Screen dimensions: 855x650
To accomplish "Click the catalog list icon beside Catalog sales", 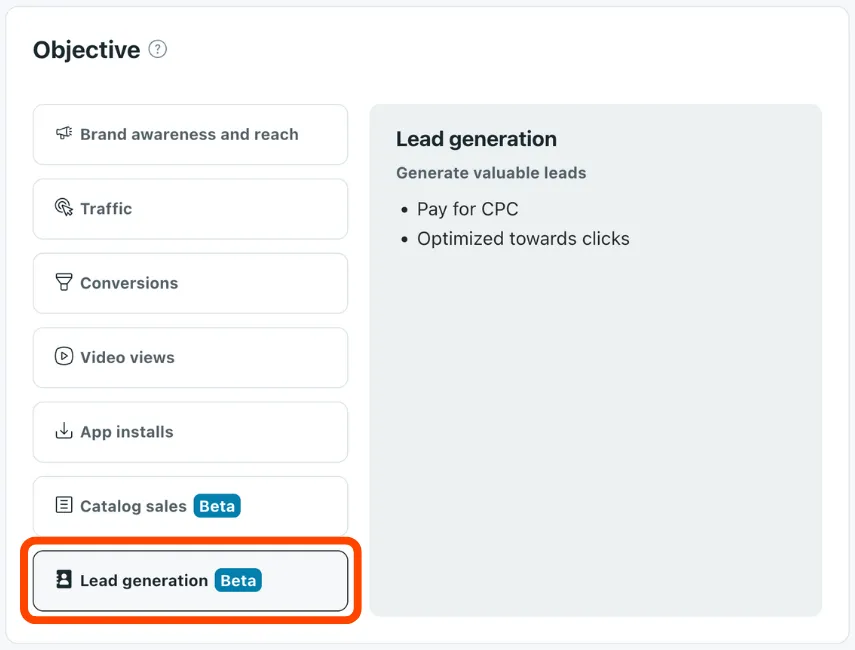I will 64,505.
